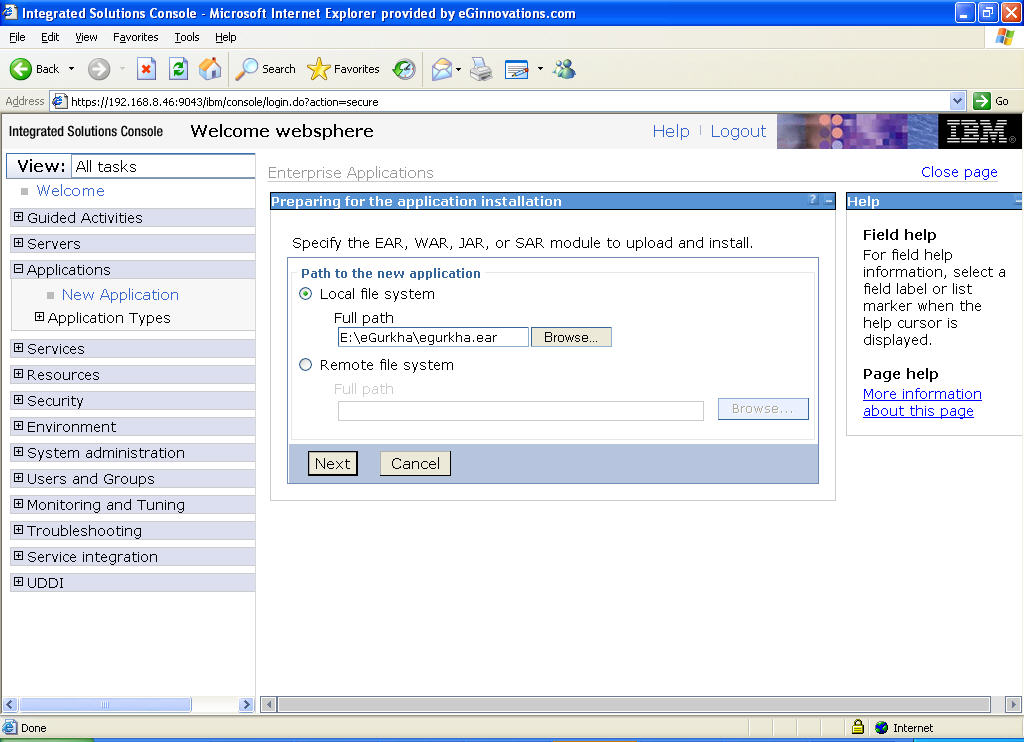Select Local file system radio button

[305, 294]
